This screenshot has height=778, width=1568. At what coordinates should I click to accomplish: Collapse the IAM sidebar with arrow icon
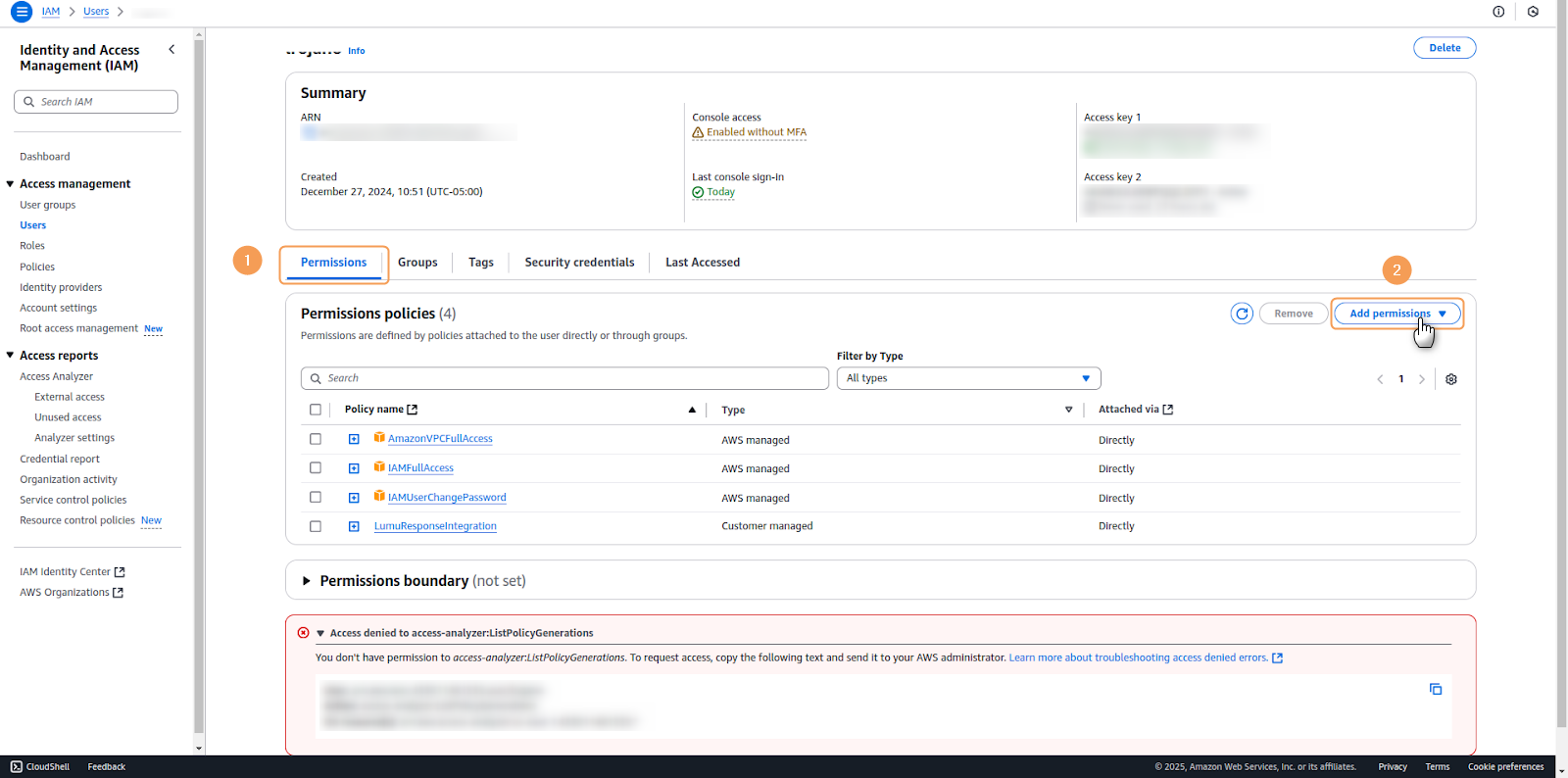pyautogui.click(x=171, y=49)
